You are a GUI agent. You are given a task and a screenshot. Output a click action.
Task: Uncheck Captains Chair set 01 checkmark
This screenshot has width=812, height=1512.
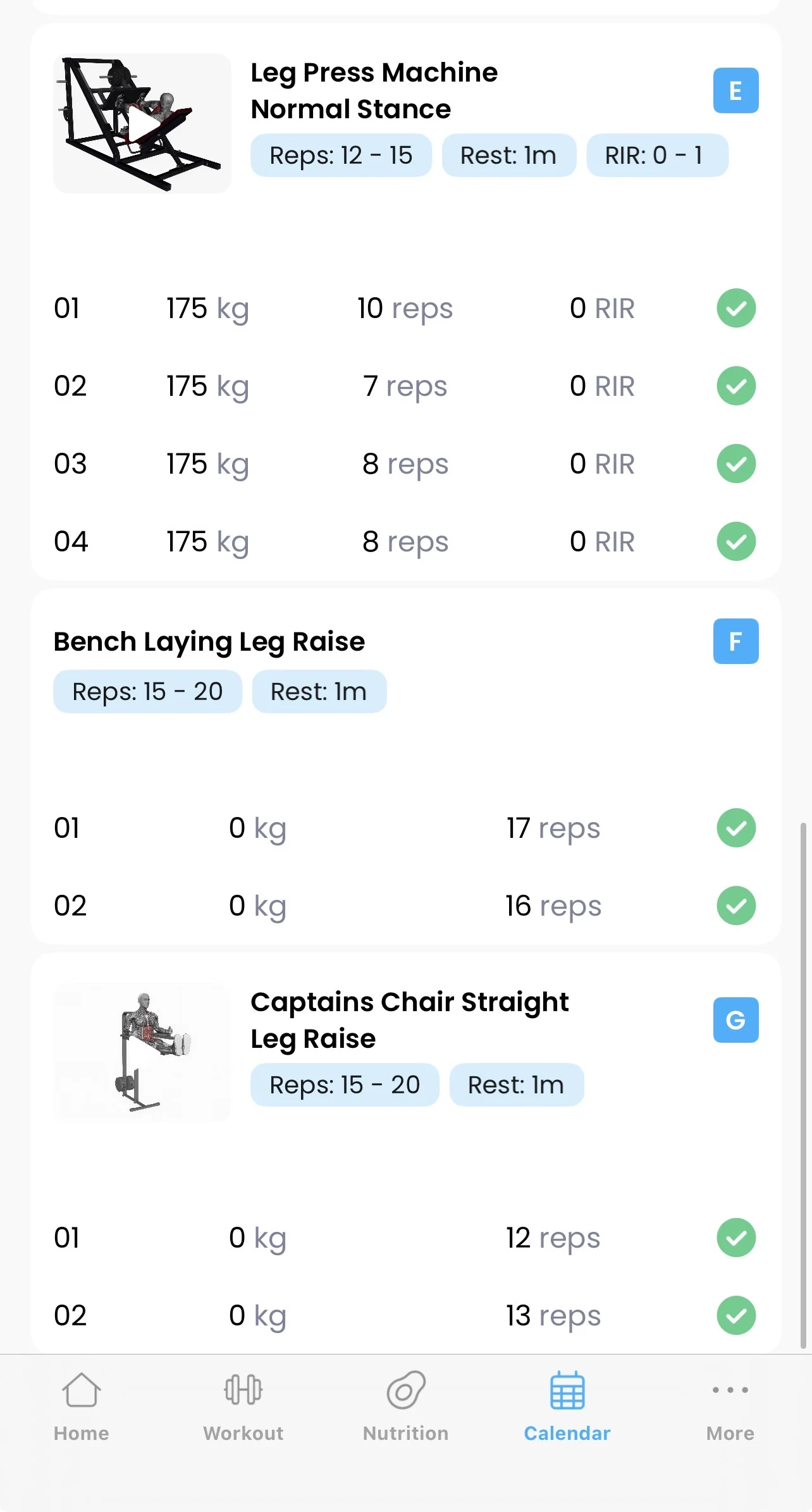[x=736, y=1238]
